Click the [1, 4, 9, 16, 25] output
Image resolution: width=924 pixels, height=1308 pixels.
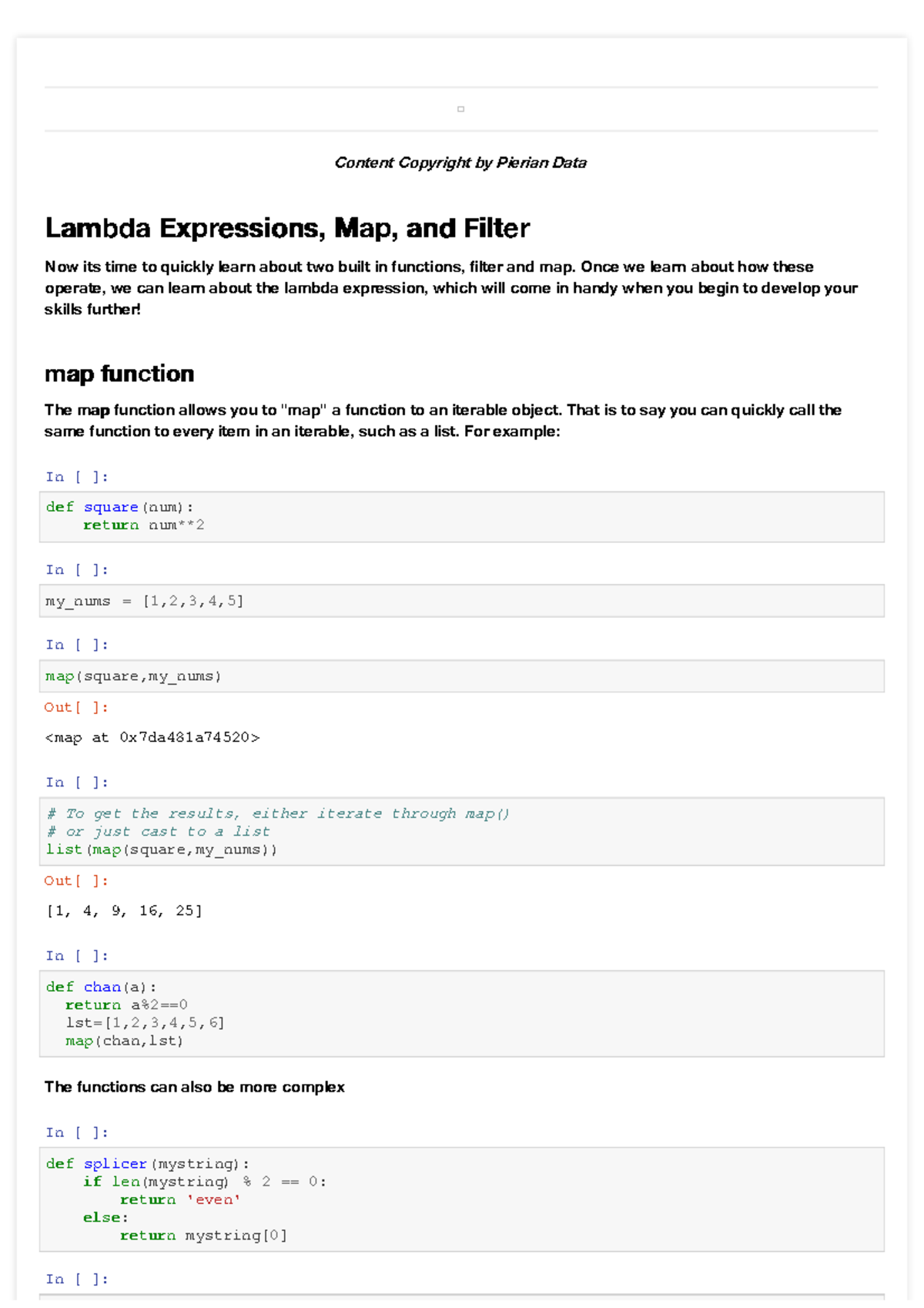point(124,911)
